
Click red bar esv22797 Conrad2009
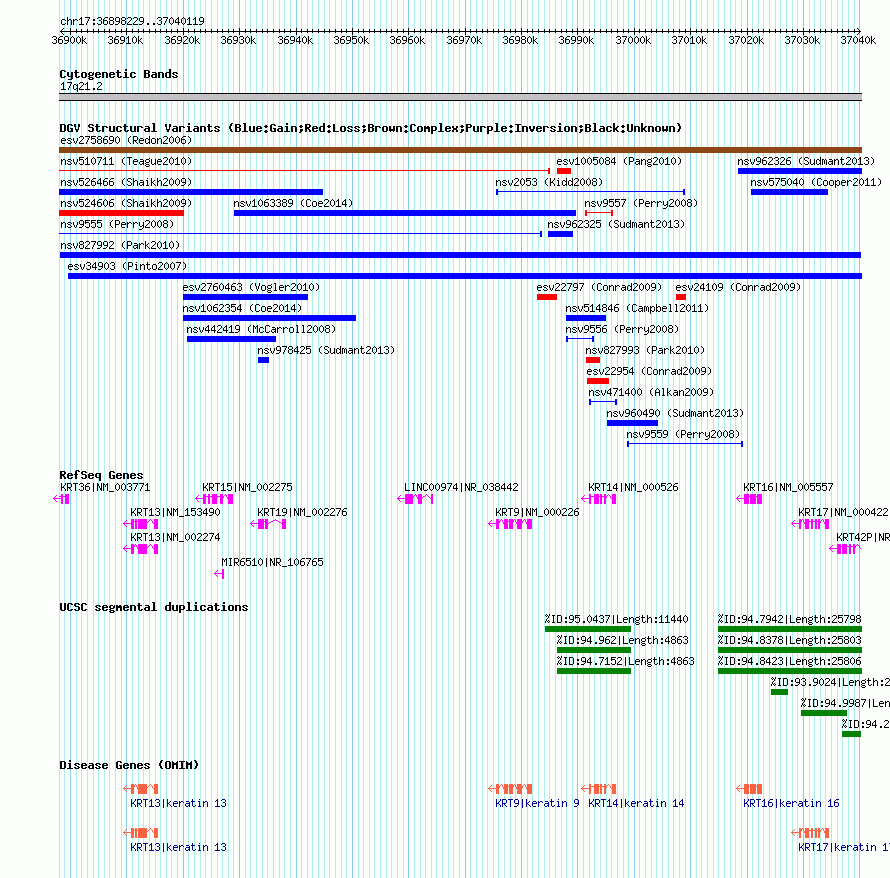point(547,297)
